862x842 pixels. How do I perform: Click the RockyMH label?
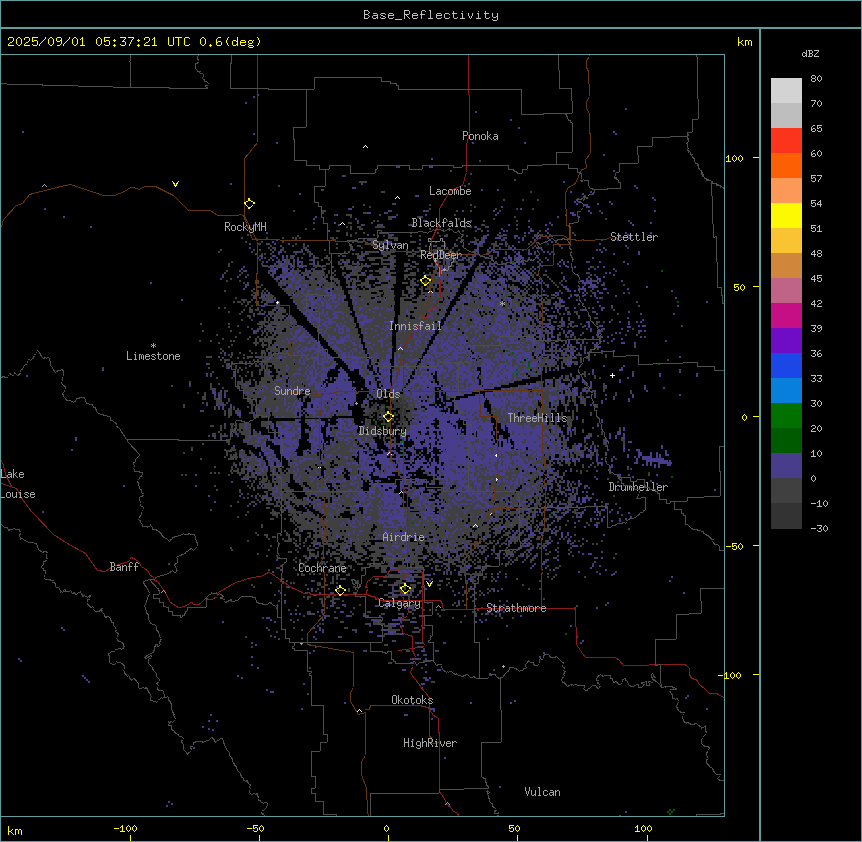coord(245,227)
